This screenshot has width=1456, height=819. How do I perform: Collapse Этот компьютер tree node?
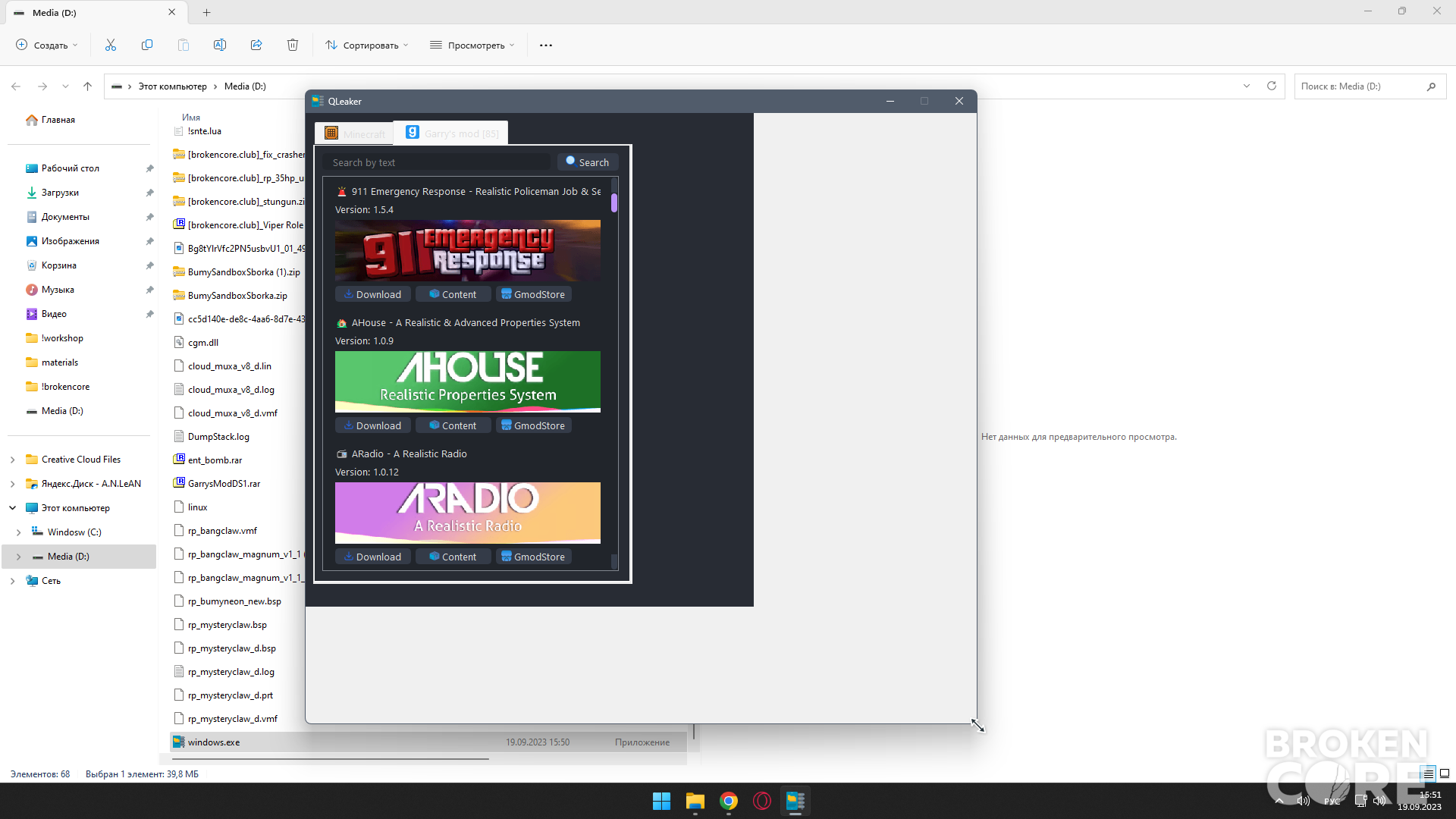(x=12, y=508)
